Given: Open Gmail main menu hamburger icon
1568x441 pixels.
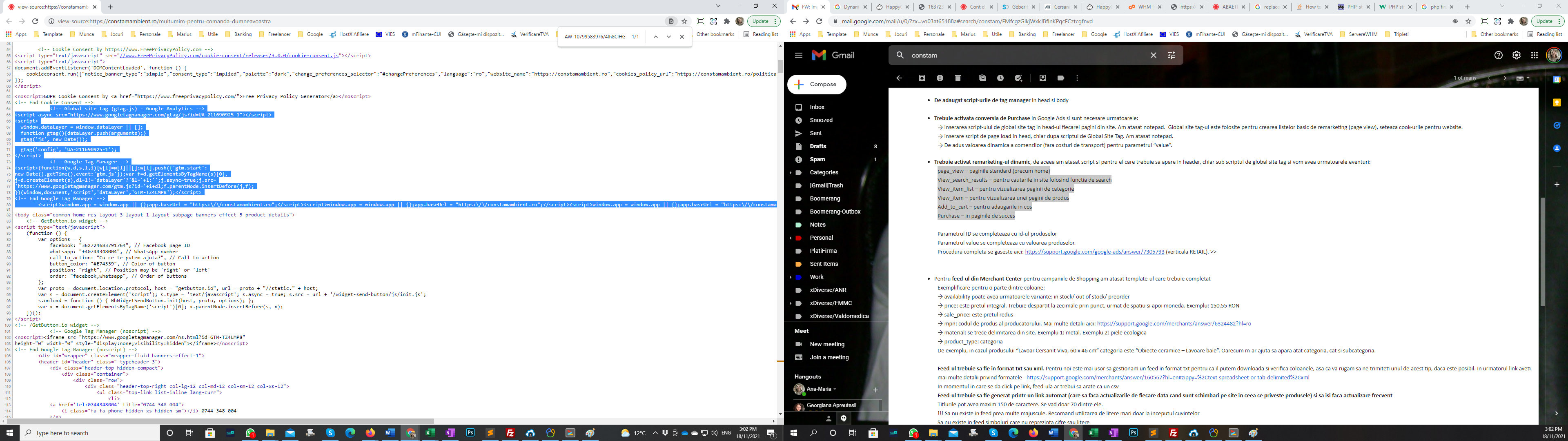Looking at the screenshot, I should coord(799,55).
